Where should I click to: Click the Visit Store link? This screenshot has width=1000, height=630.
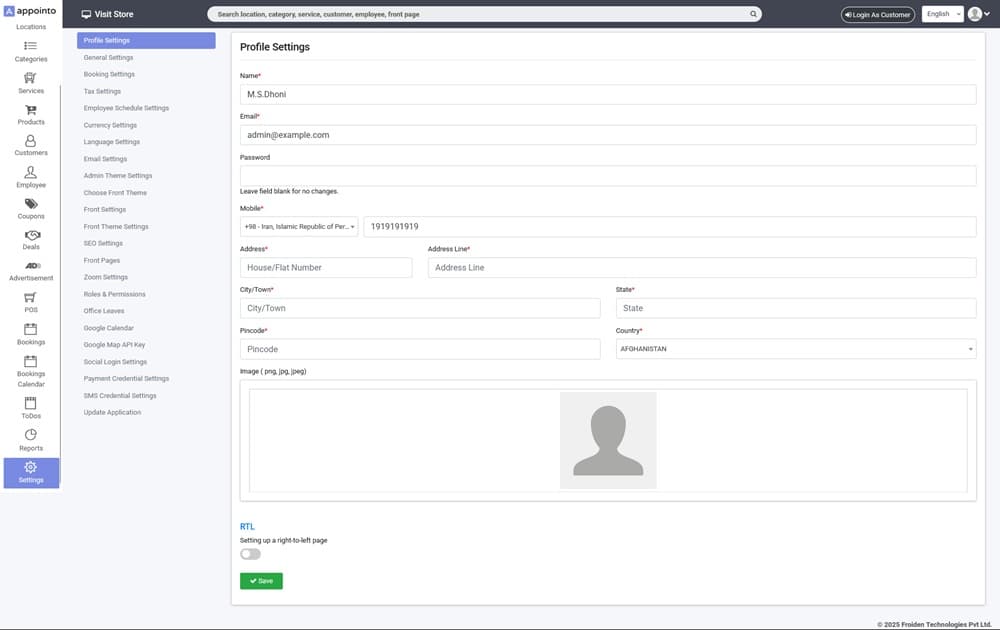(107, 15)
